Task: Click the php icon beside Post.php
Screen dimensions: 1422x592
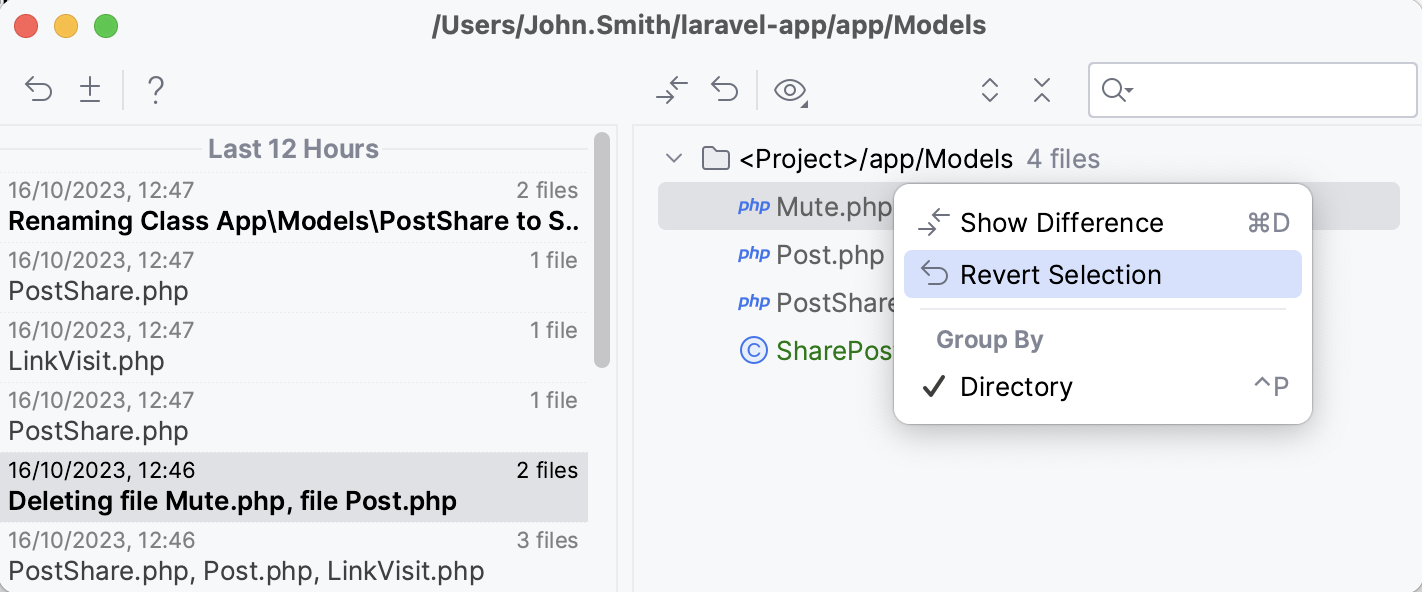Action: click(x=754, y=255)
